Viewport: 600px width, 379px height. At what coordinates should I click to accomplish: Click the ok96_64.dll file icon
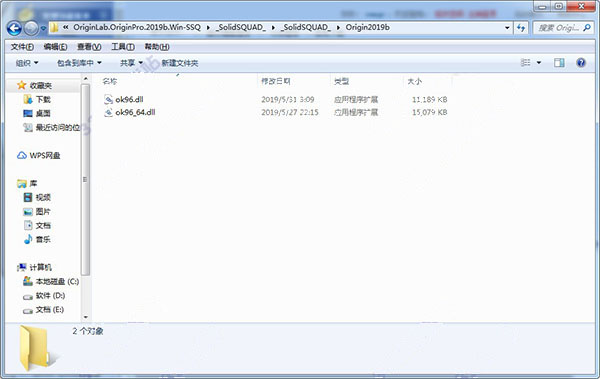click(108, 112)
